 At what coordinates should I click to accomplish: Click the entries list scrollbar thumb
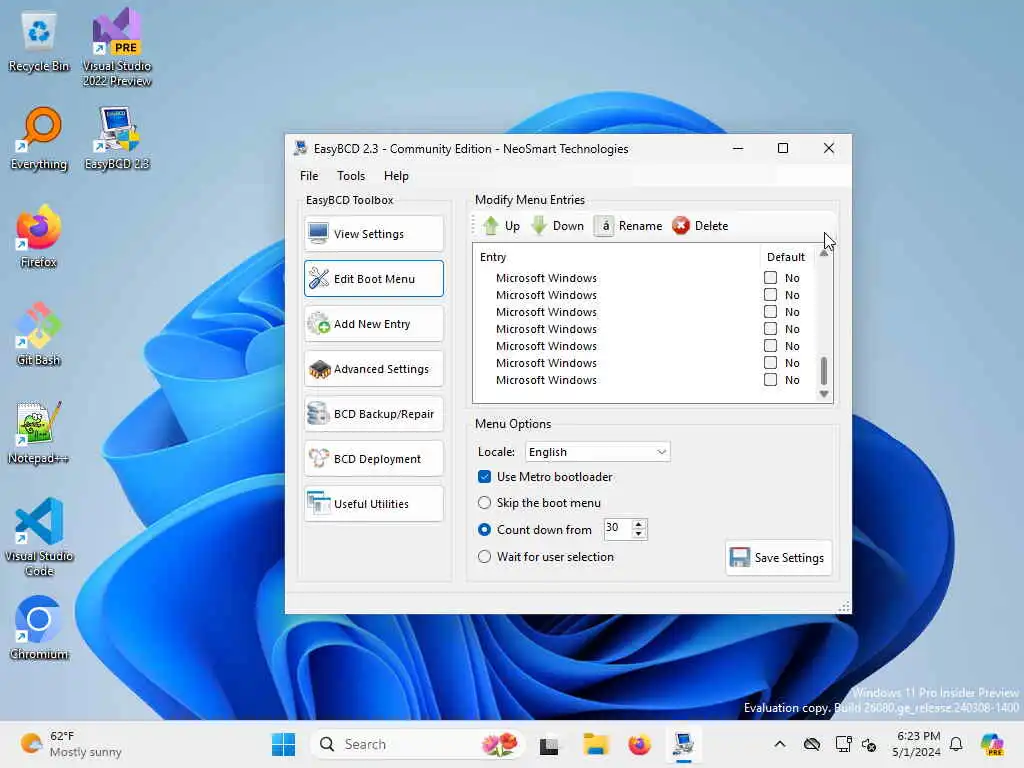pyautogui.click(x=824, y=371)
